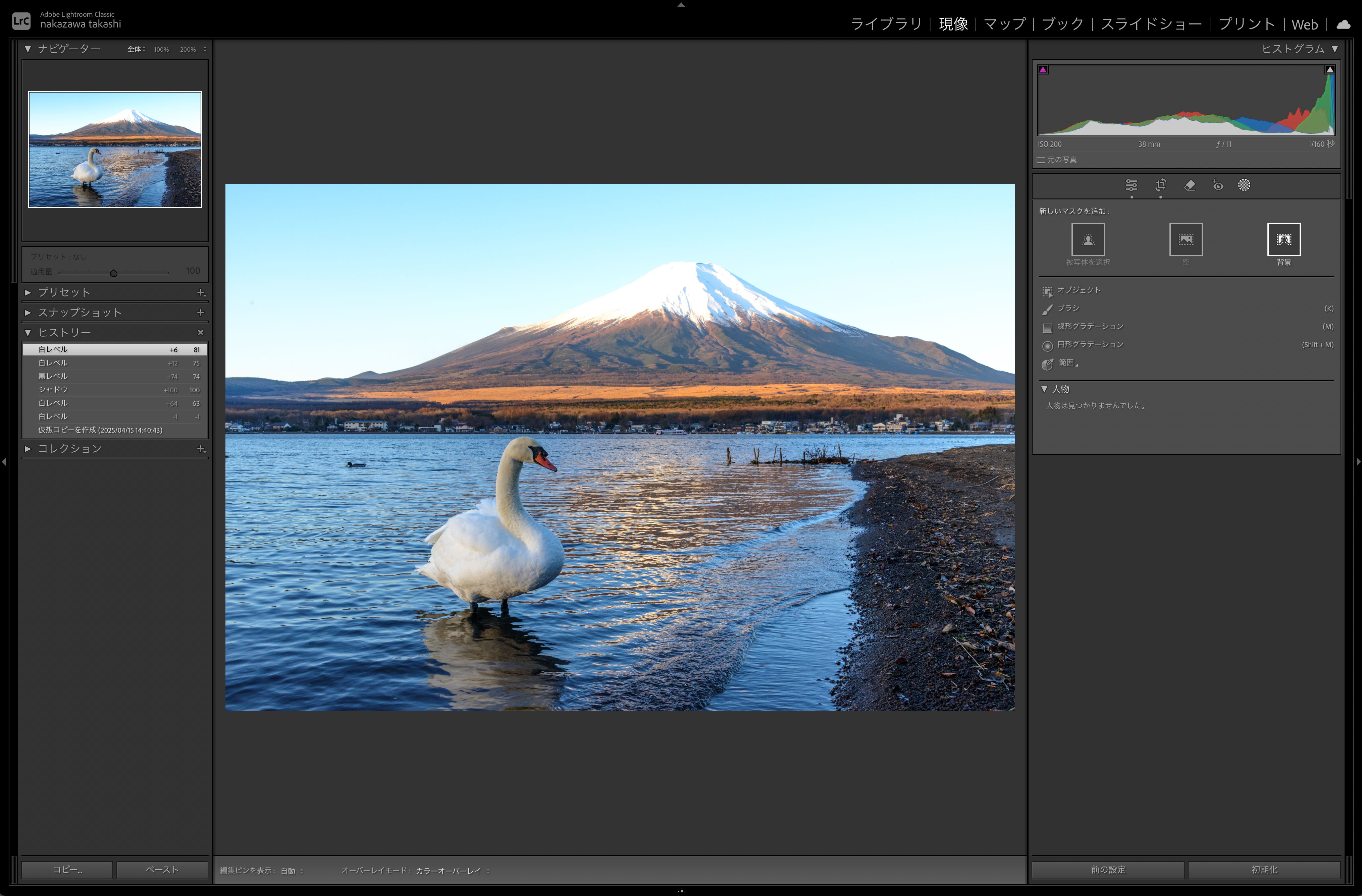Open the Edit sliders icon
1362x896 pixels.
1132,185
